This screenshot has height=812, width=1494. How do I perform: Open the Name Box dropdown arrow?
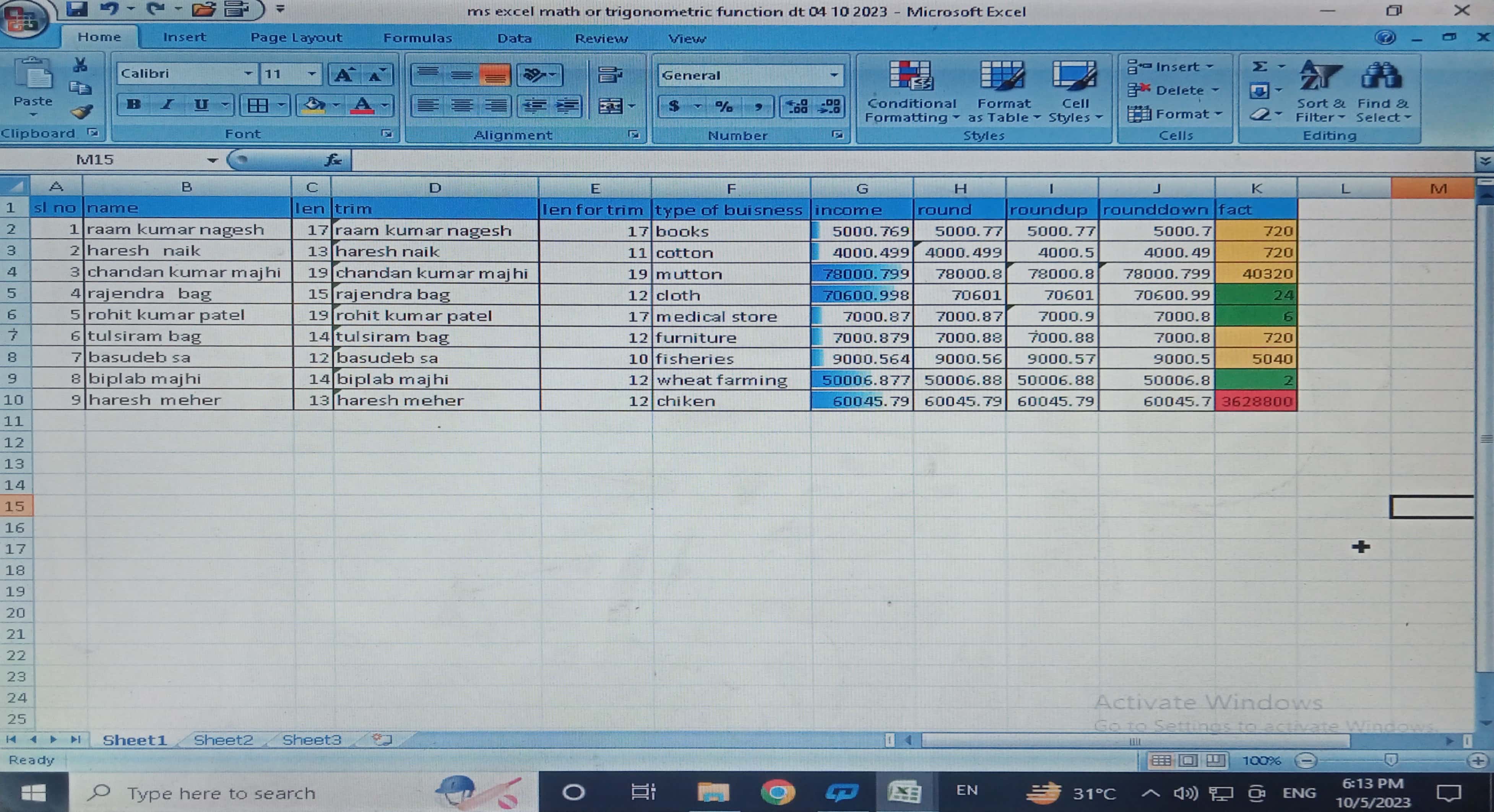[x=212, y=160]
